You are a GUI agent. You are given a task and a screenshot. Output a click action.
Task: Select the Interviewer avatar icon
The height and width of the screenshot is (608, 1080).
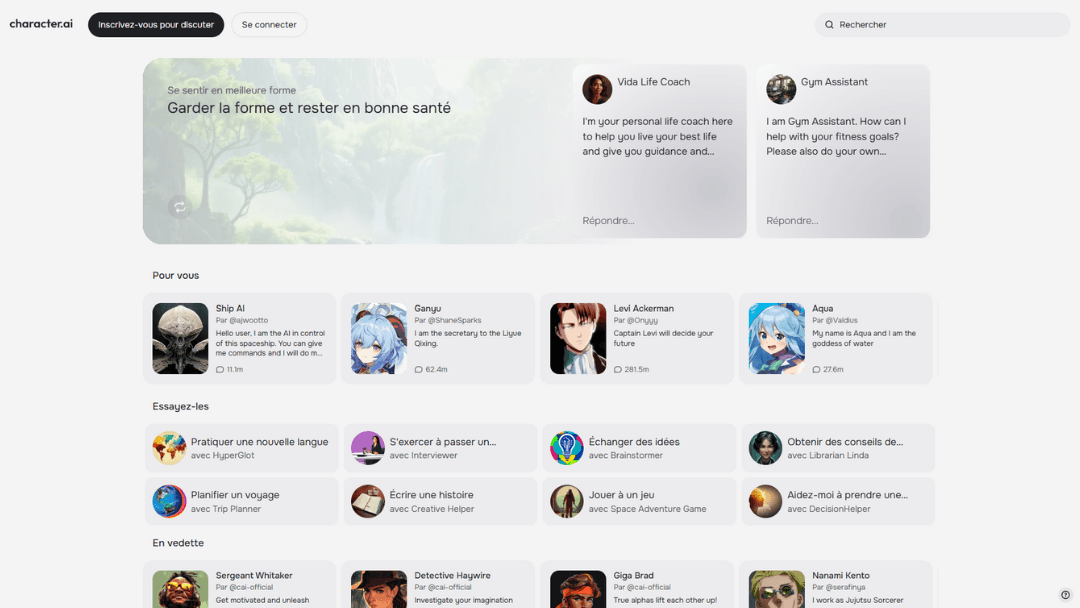click(367, 448)
